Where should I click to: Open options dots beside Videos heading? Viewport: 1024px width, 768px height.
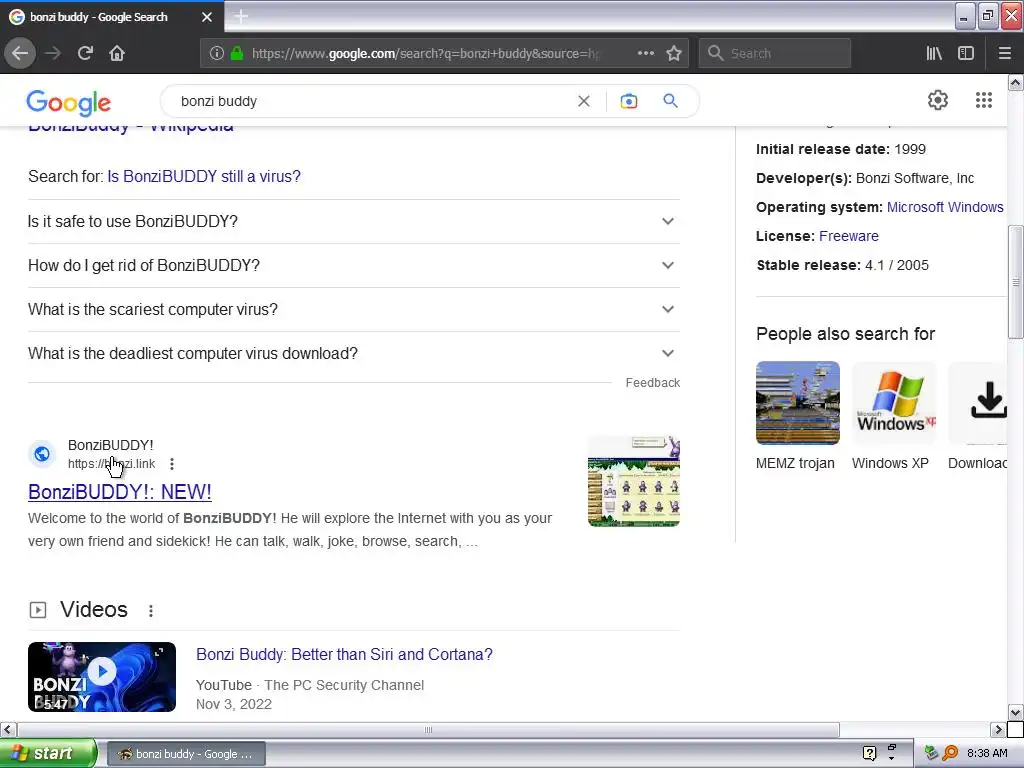click(x=151, y=611)
